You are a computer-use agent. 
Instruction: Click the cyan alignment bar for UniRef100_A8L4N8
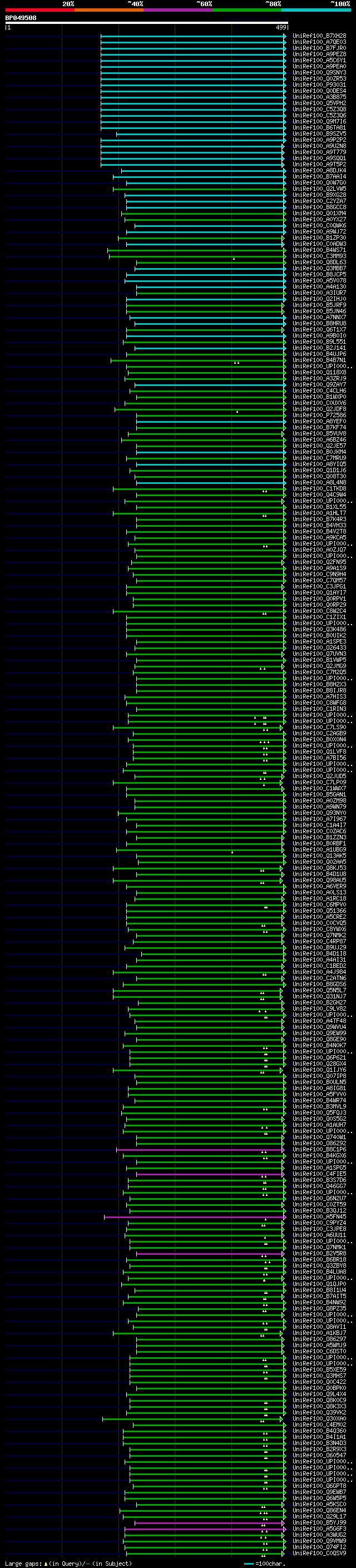pyautogui.click(x=211, y=483)
